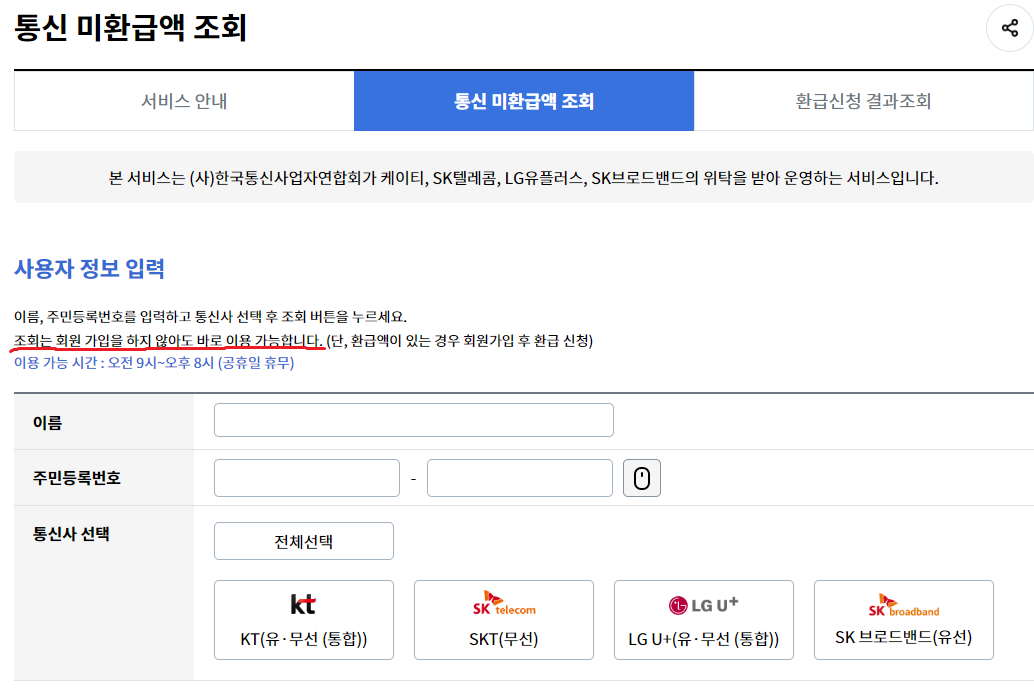1034x696 pixels.
Task: Click the active 통신 미환급액 조회 tab
Action: point(523,101)
